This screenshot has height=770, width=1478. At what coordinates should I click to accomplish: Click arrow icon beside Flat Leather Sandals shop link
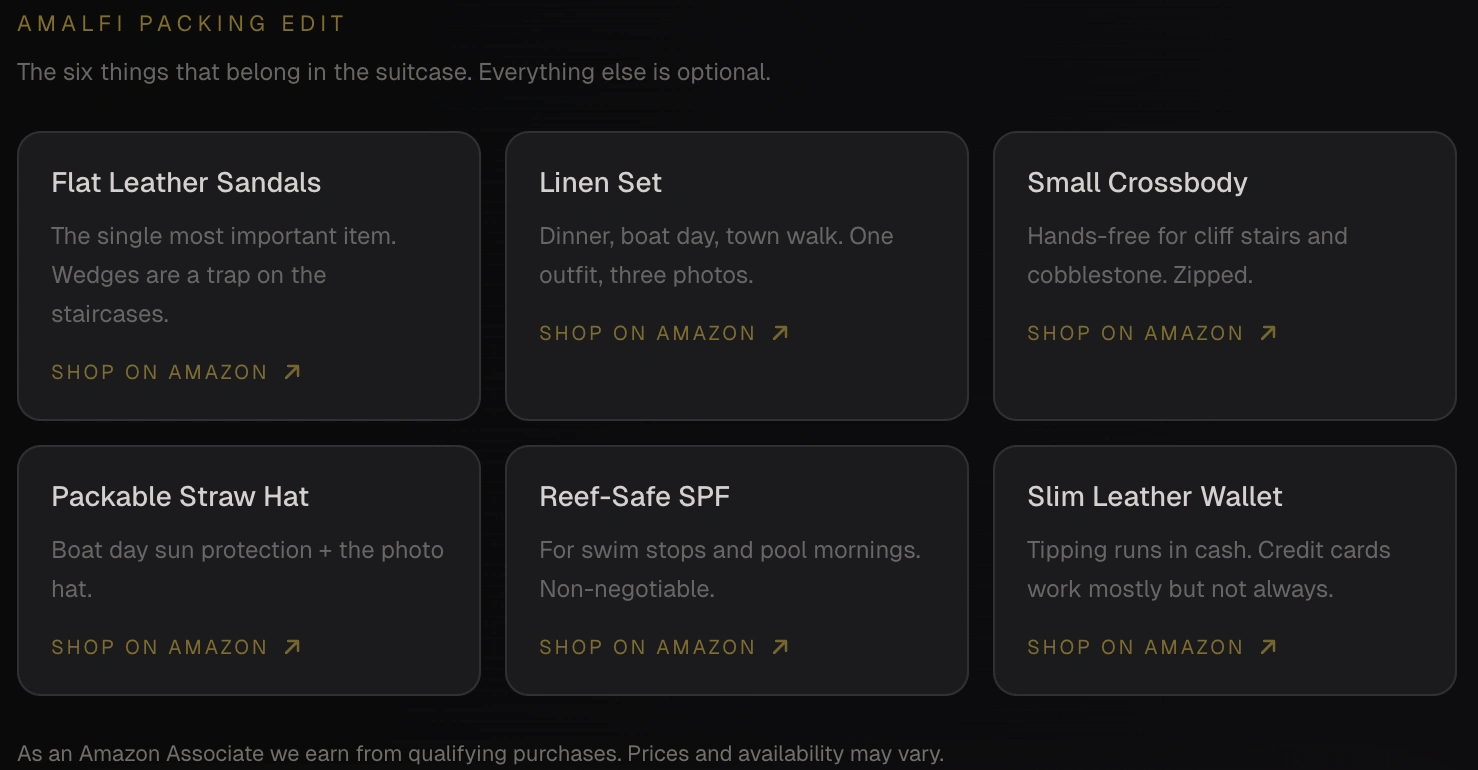(x=292, y=372)
